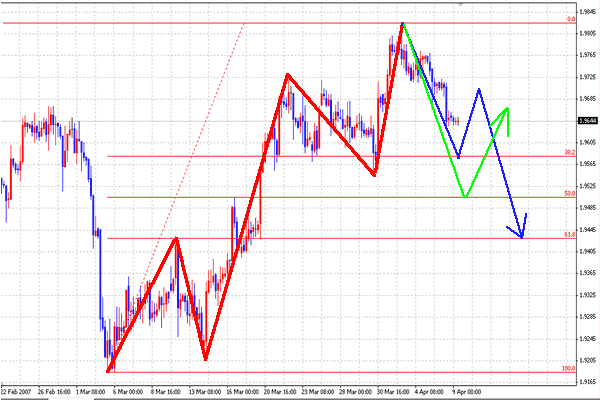Click the 28 Mar 00:00 time label
This screenshot has width=600, height=400.
tap(355, 392)
